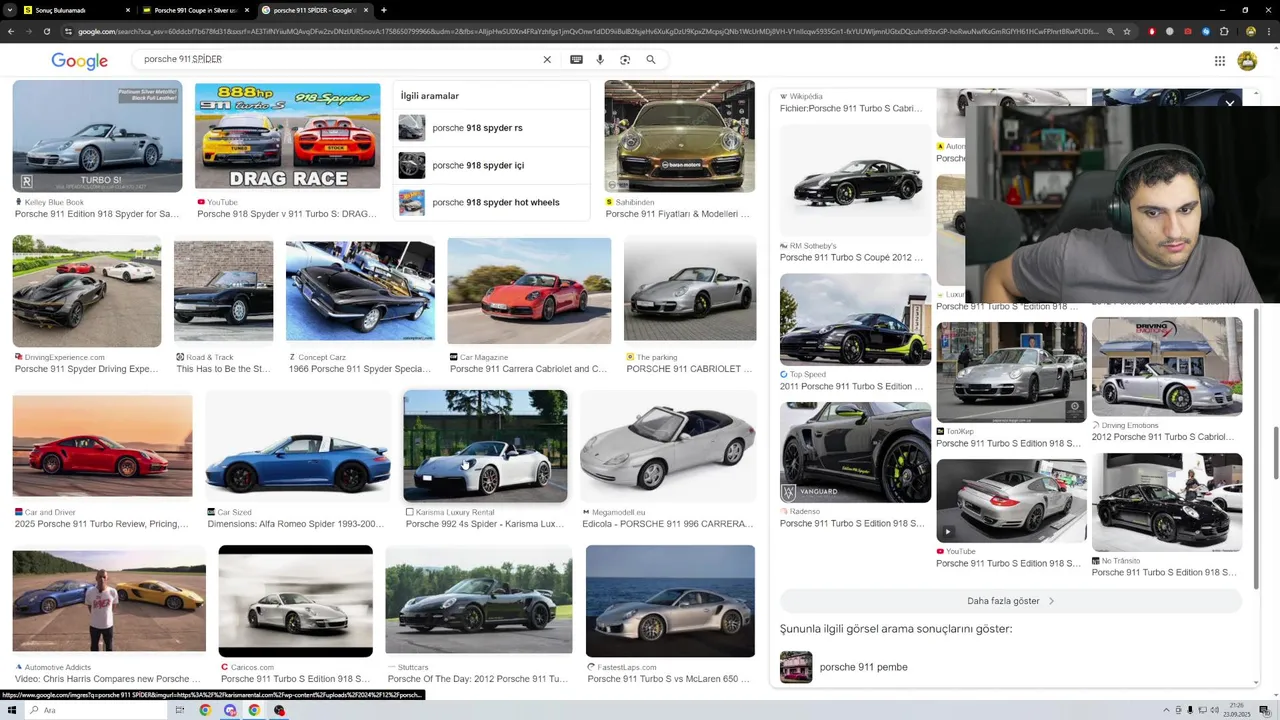Go to Google home via the logo

(x=80, y=61)
